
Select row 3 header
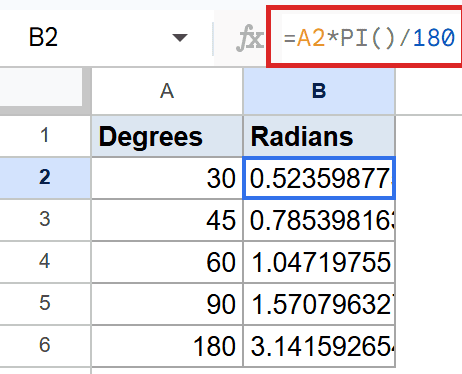point(45,220)
